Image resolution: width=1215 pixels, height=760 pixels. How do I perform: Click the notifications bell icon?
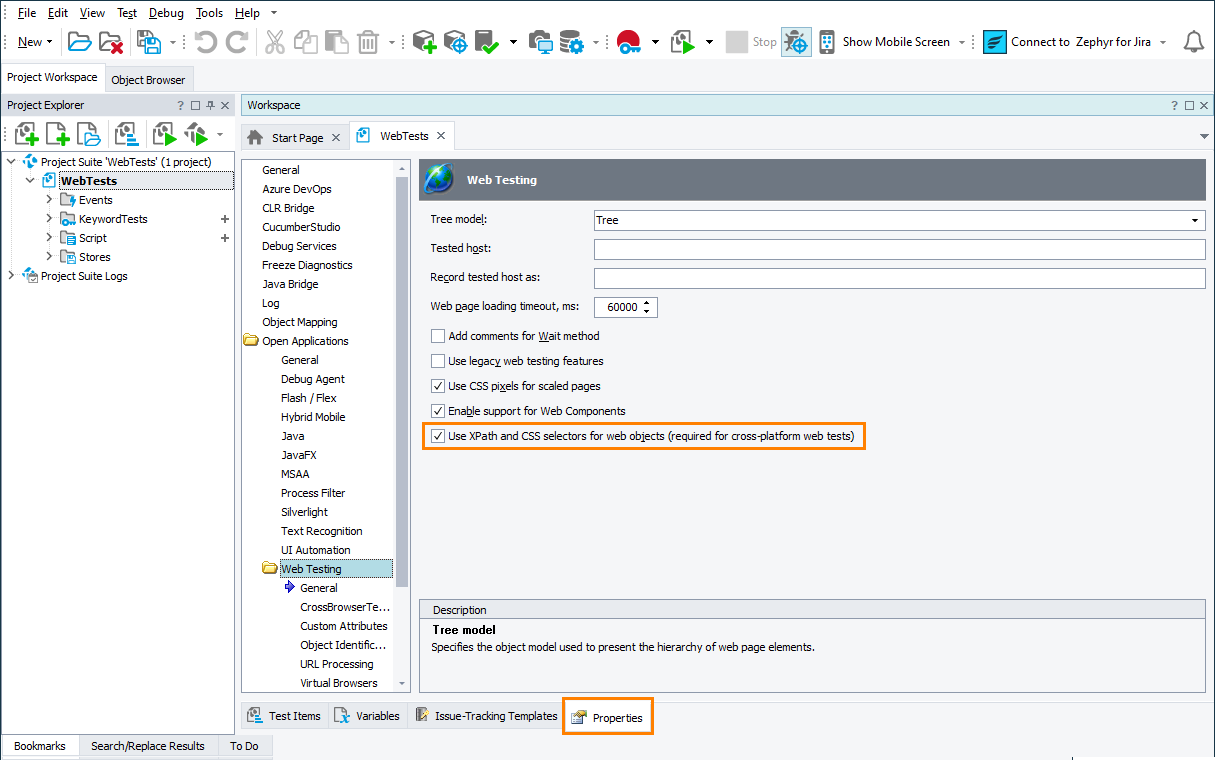1193,42
